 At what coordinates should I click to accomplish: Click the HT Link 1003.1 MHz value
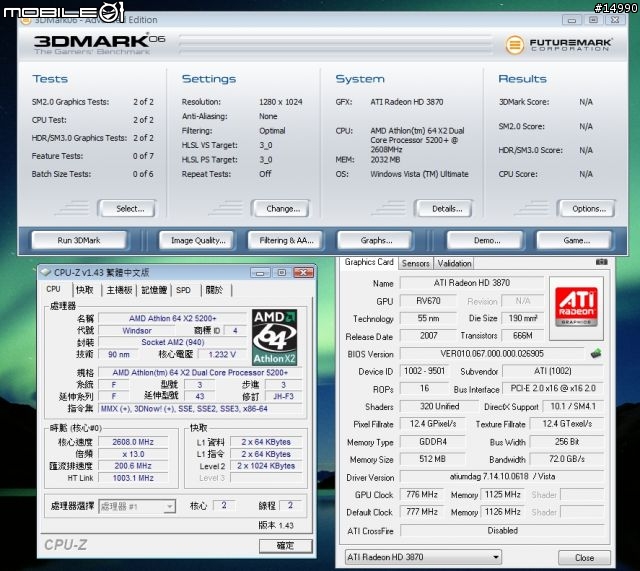(x=133, y=478)
